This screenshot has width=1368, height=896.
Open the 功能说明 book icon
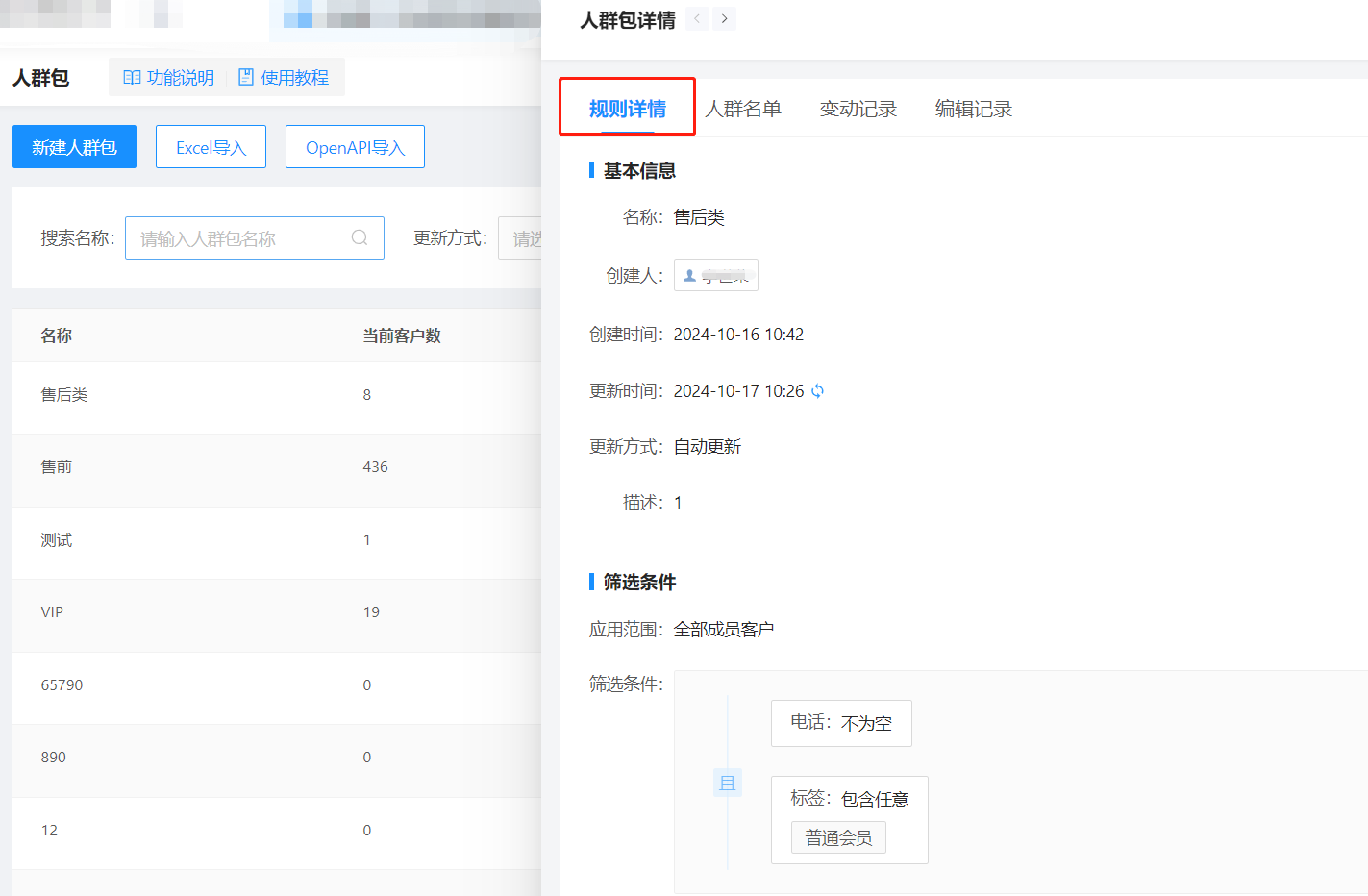pyautogui.click(x=133, y=78)
